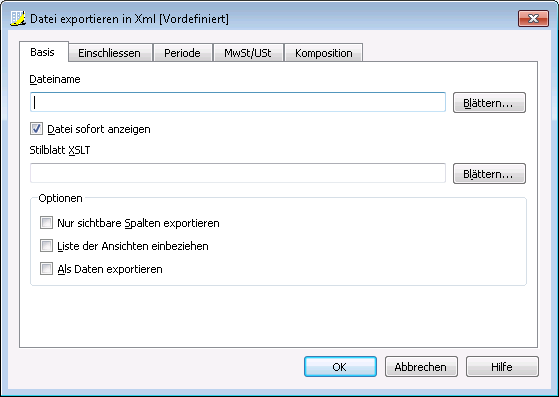Click the Banana app icon in title bar
The width and height of the screenshot is (559, 397).
pyautogui.click(x=18, y=18)
